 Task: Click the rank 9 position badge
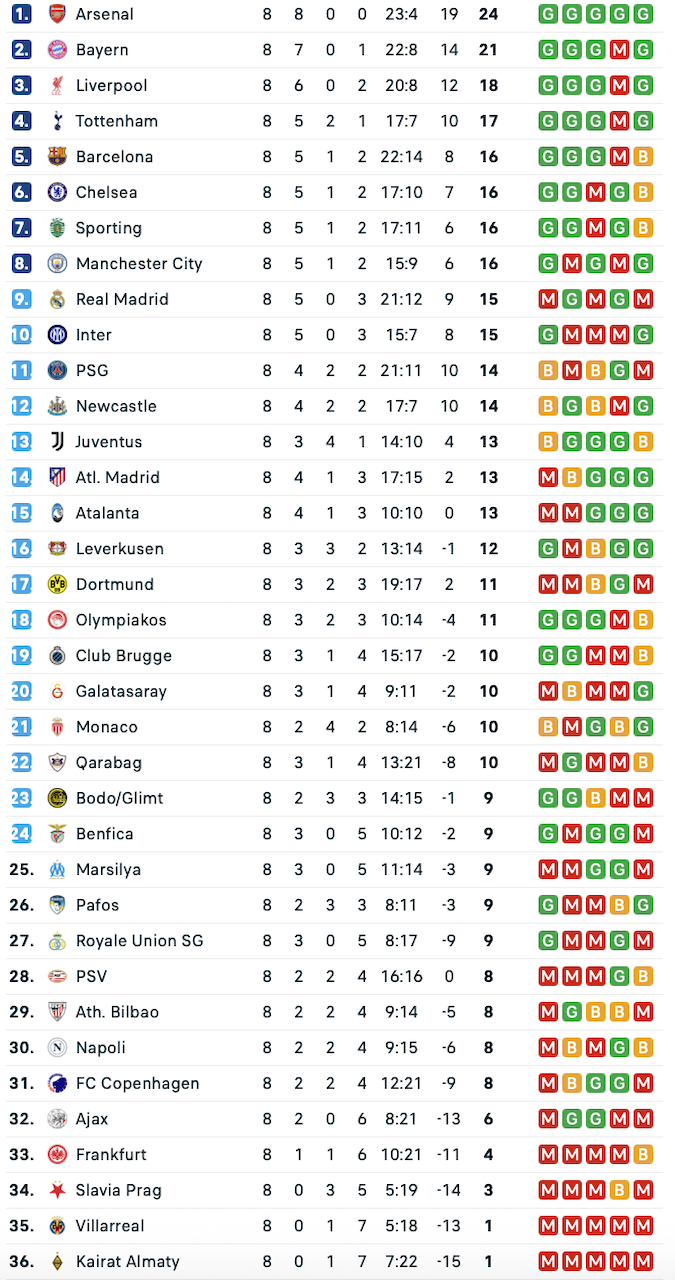coord(22,299)
